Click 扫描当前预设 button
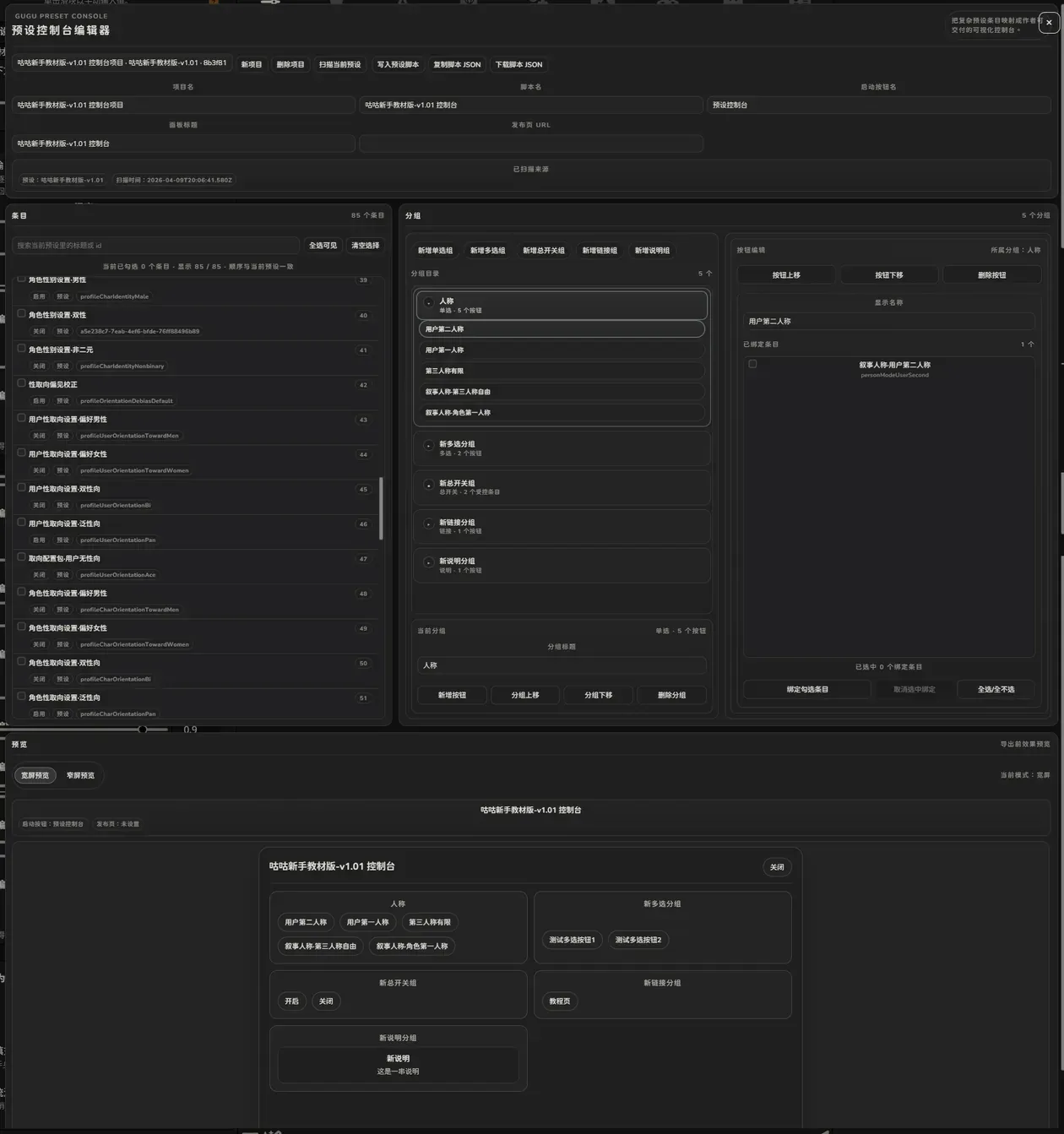Viewport: 1064px width, 1134px height. tap(339, 64)
